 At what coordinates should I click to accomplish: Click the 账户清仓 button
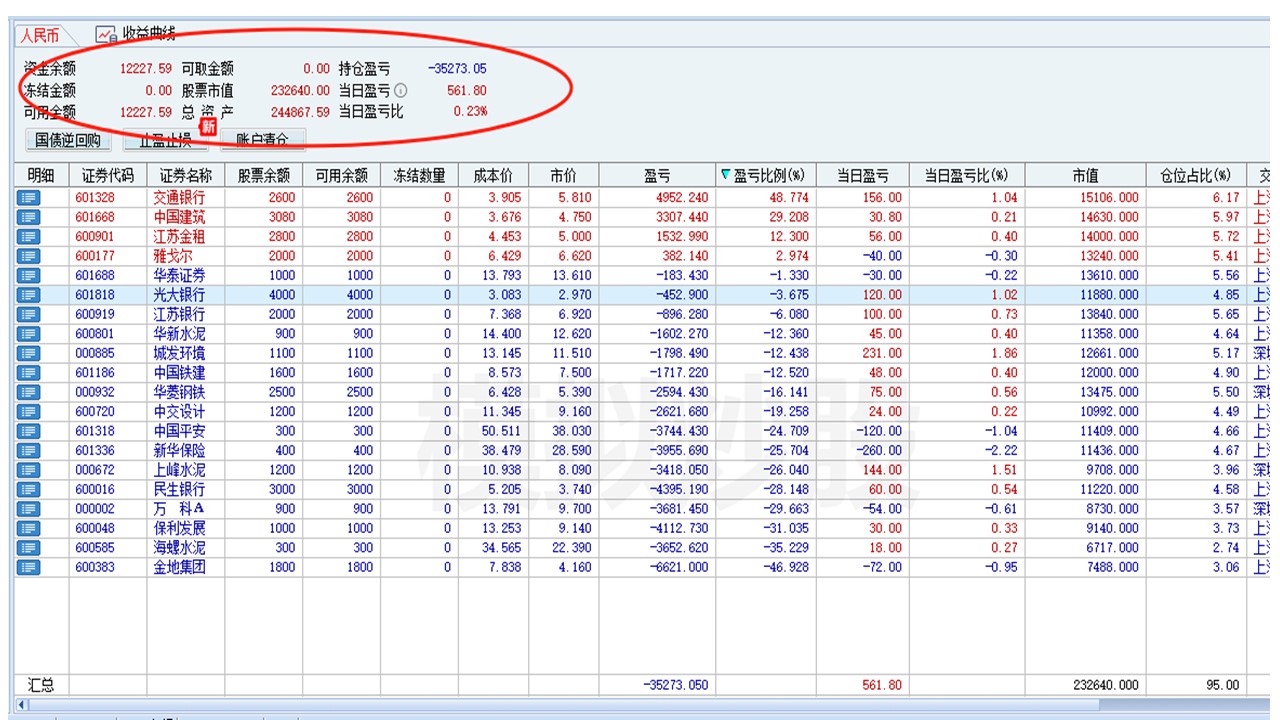[262, 140]
